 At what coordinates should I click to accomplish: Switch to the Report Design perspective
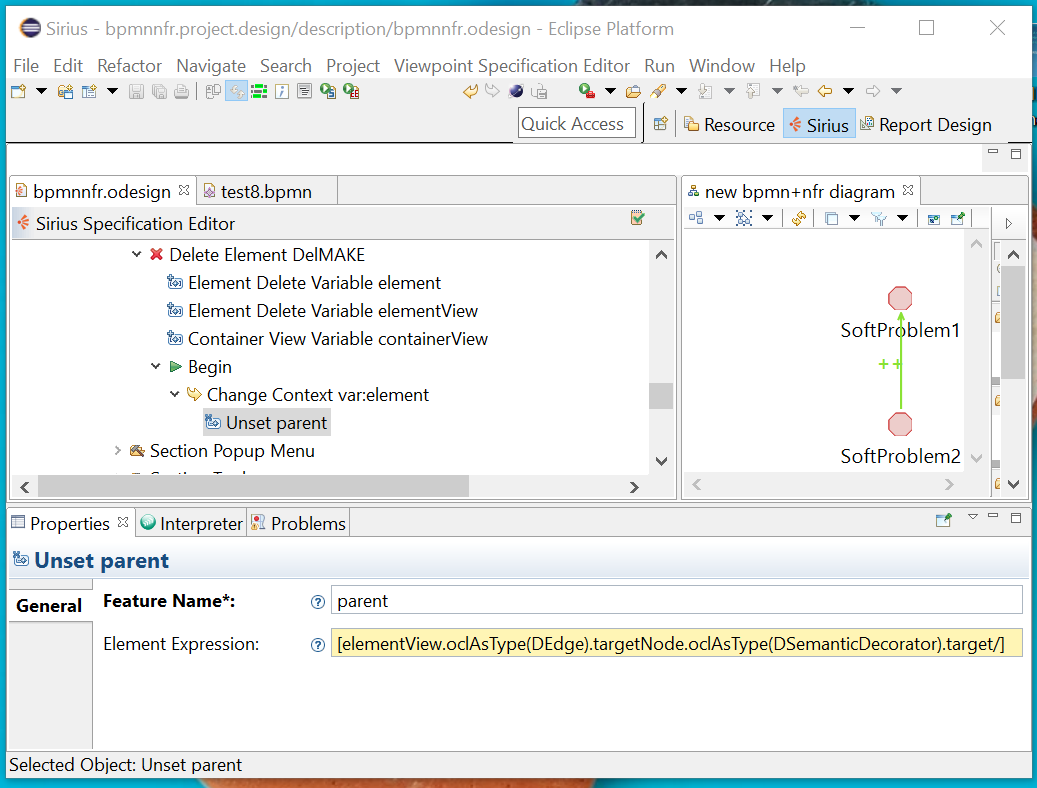click(x=925, y=124)
